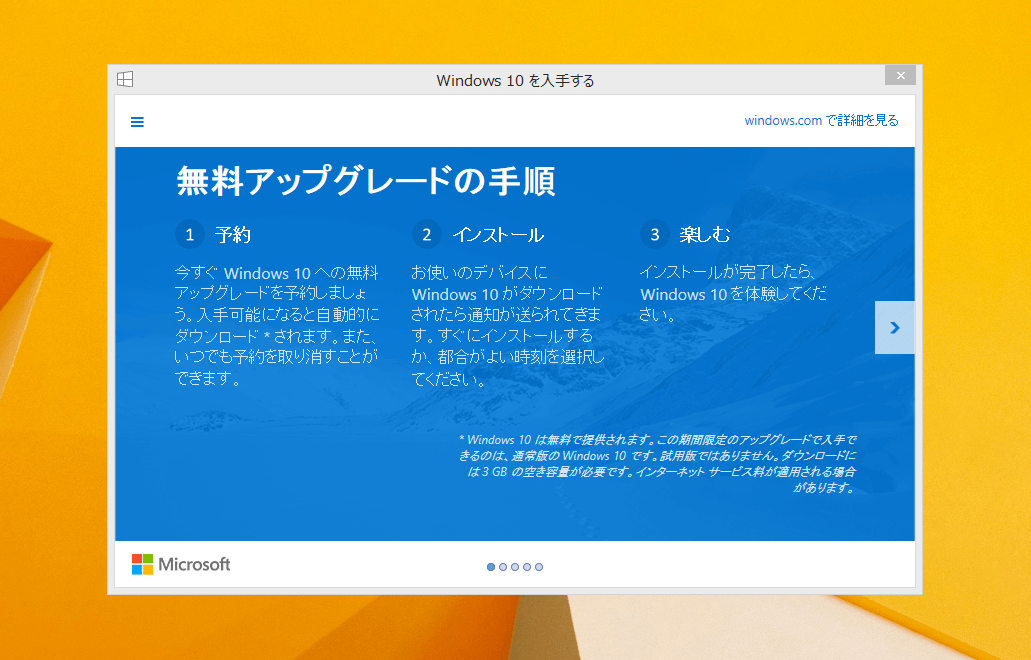Screen dimensions: 1031x660
Task: Close the Windows 10 を入手する window
Action: tap(900, 76)
